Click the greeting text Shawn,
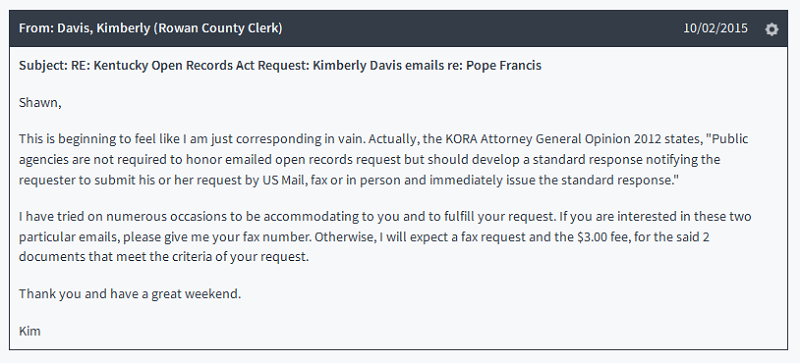This screenshot has width=800, height=363. point(40,103)
